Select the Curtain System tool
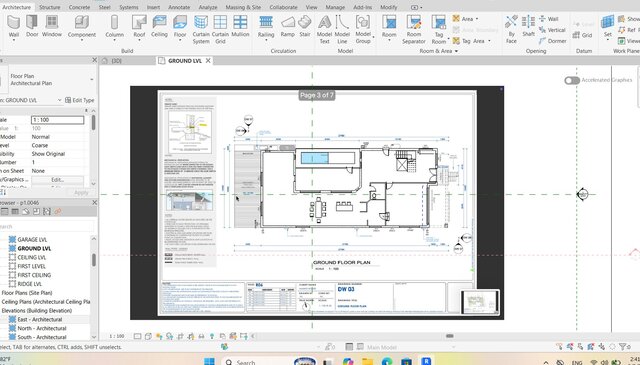The image size is (640, 365). click(x=201, y=29)
